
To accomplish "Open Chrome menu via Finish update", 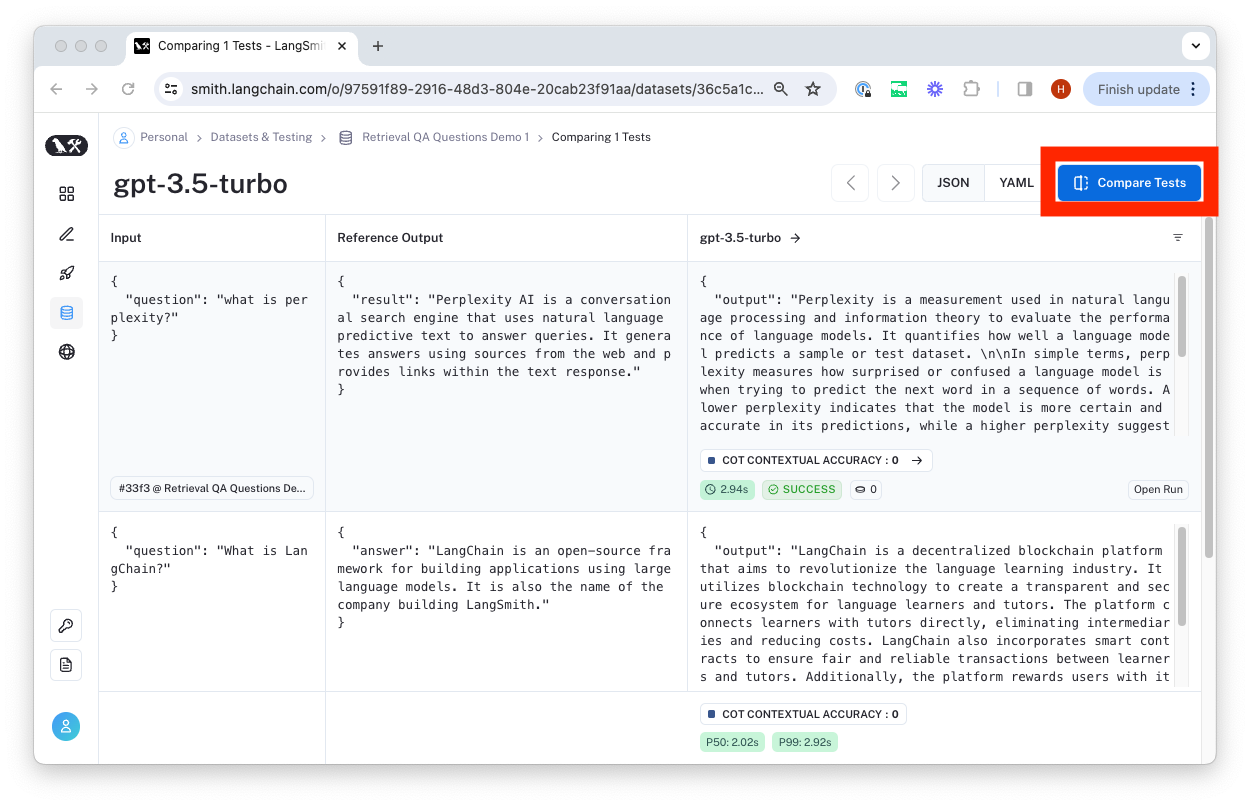I will tap(1146, 89).
